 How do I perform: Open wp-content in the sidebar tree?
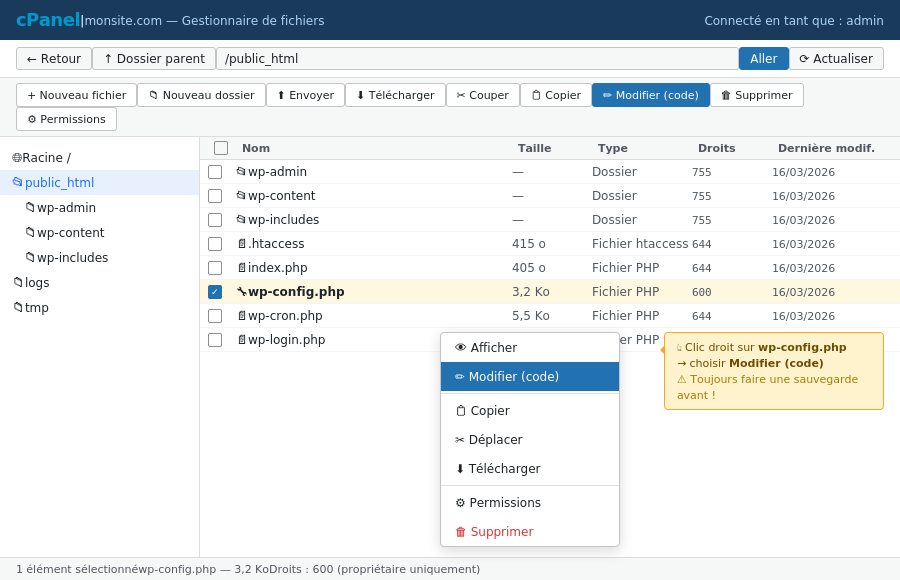coord(99,233)
